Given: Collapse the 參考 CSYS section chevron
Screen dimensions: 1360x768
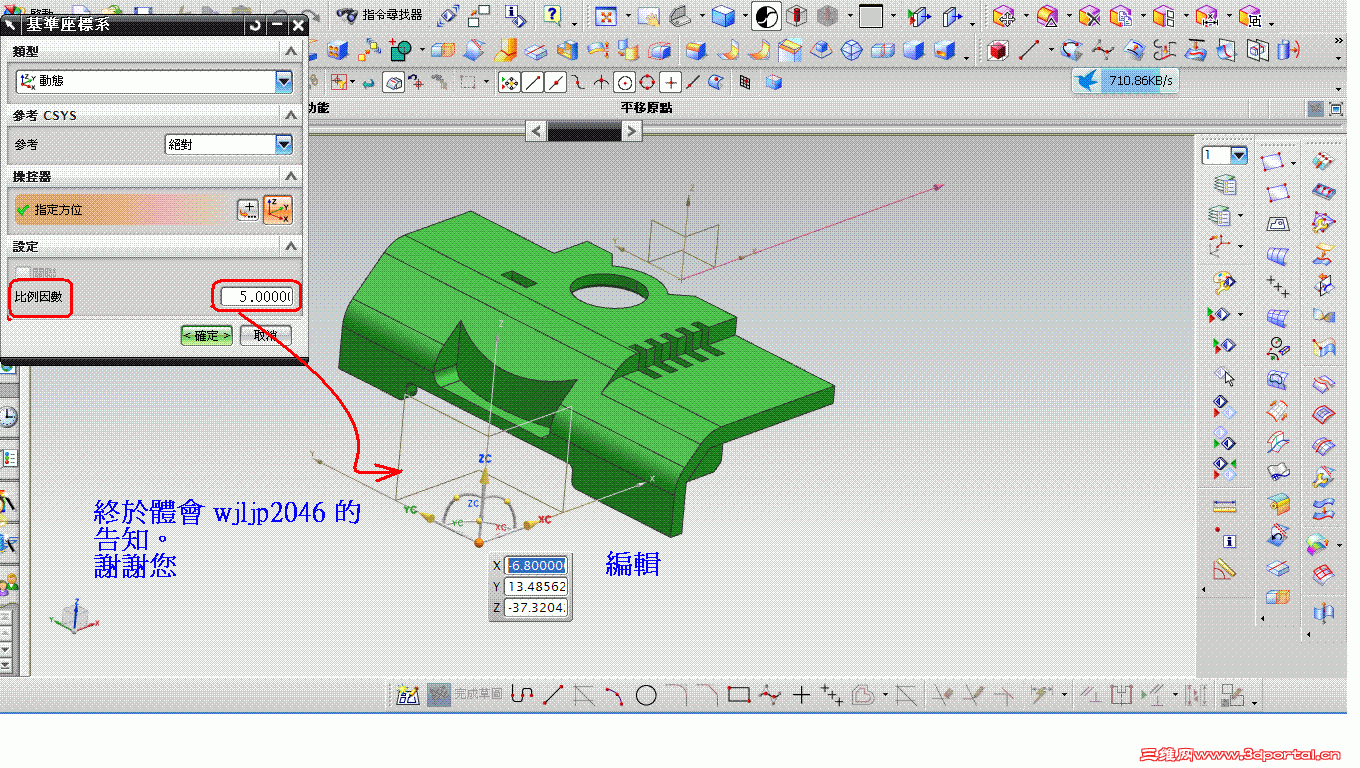Looking at the screenshot, I should [290, 116].
